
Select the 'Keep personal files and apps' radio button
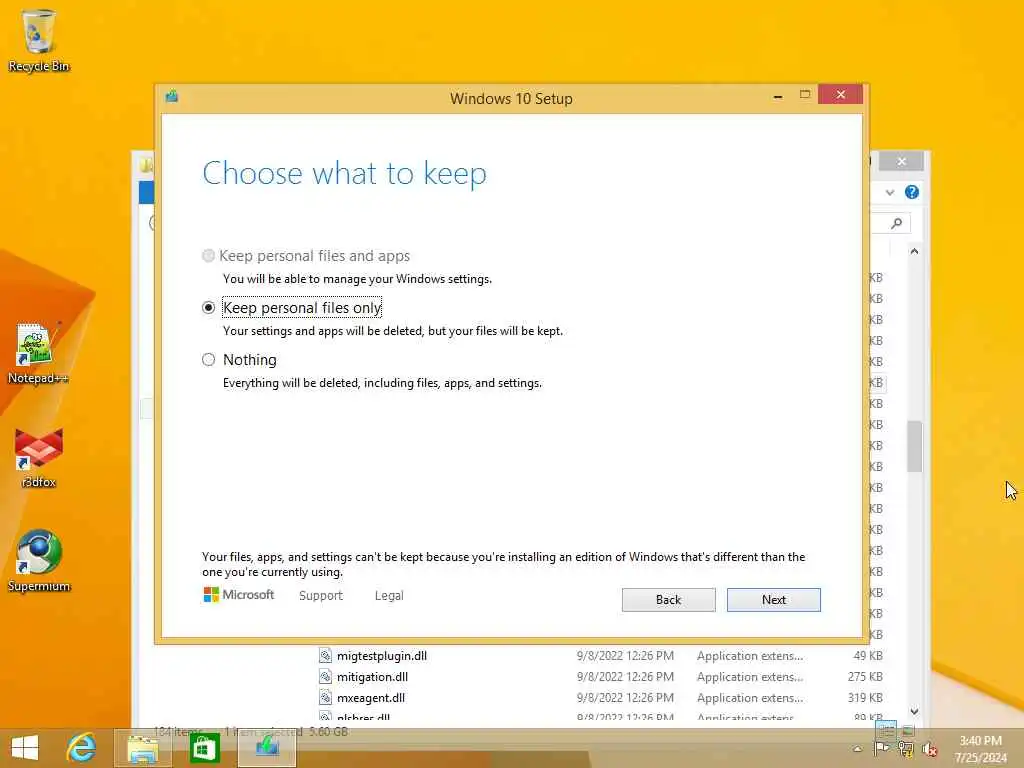208,255
